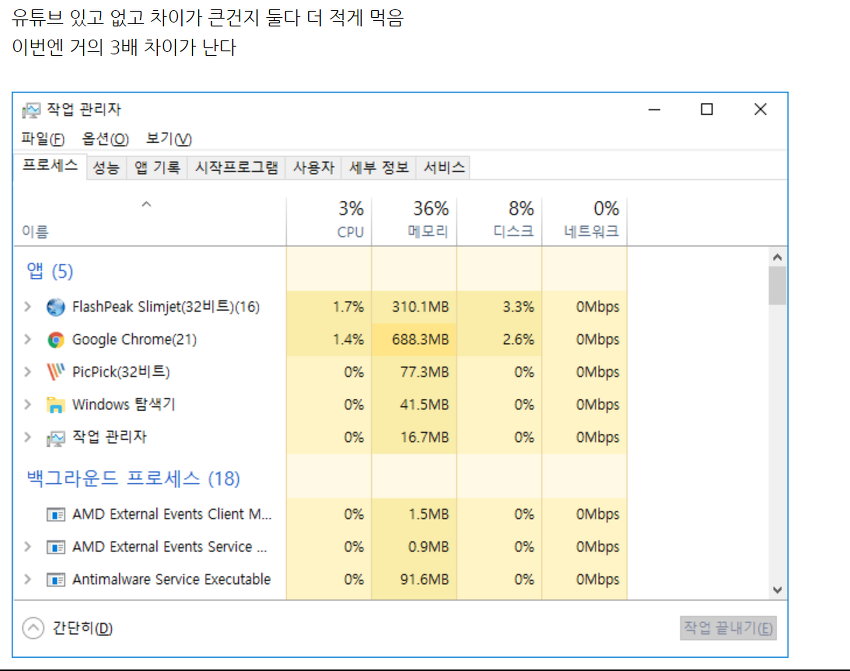
Task: Minimize the 작업 관리자 window
Action: (x=654, y=109)
